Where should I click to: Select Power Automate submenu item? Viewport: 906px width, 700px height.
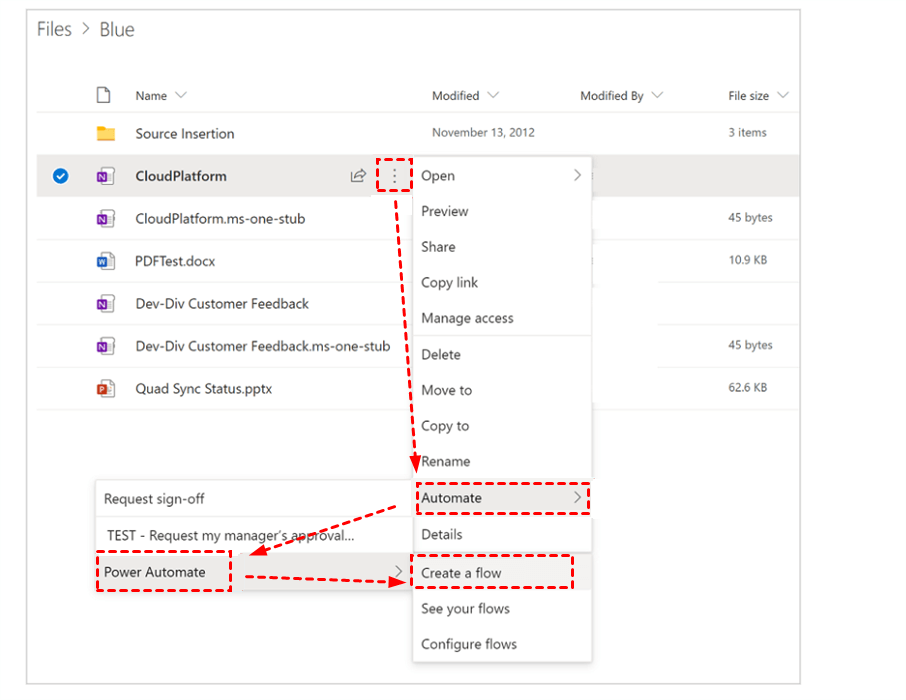point(253,572)
